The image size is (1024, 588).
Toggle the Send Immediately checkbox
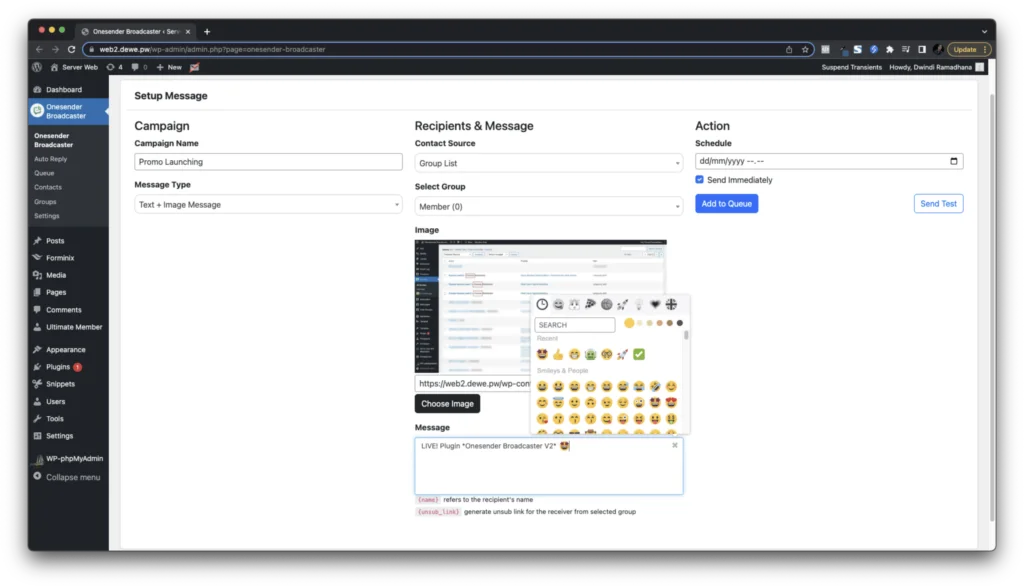(699, 180)
